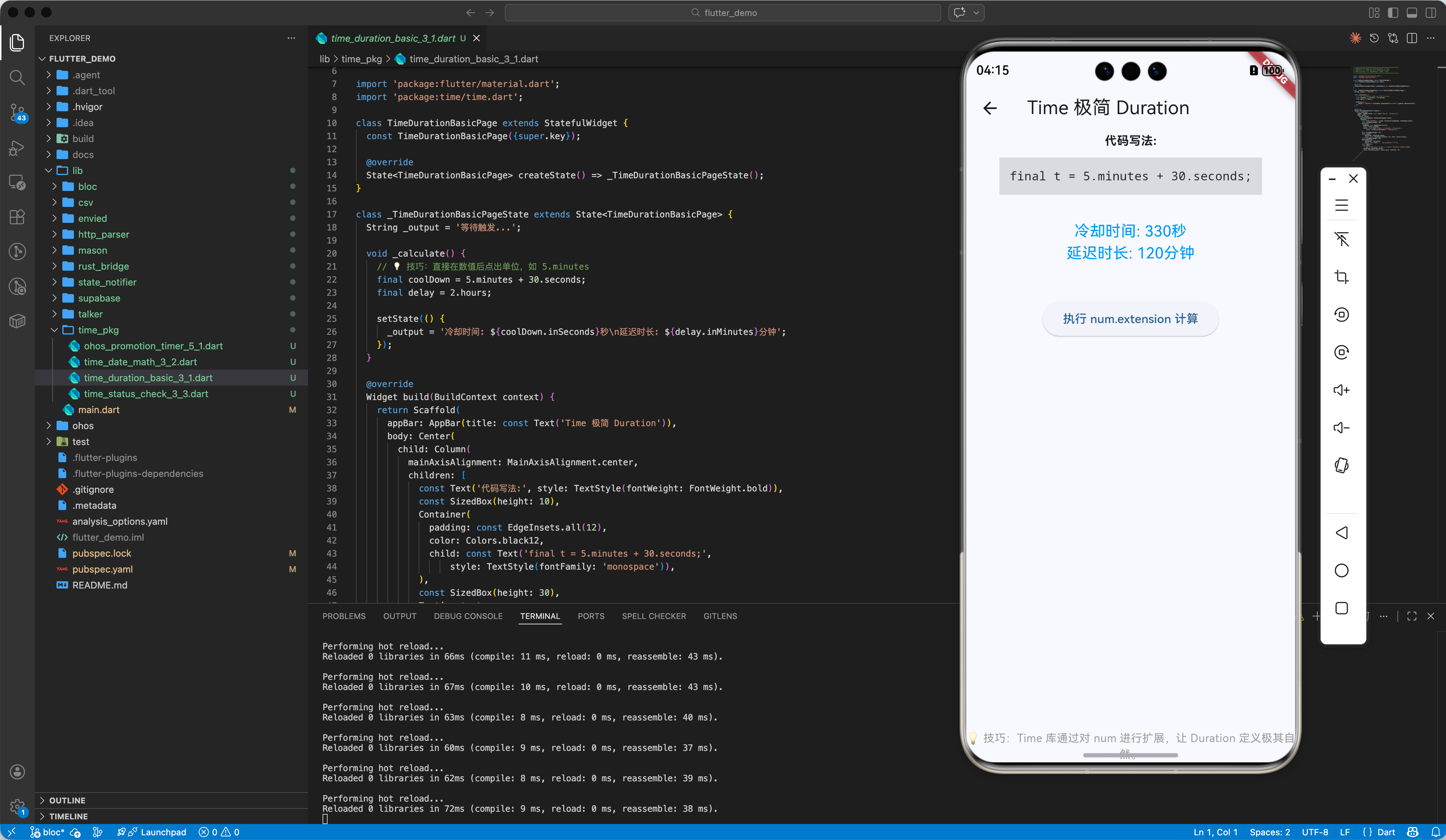Toggle bottom panel layout icon
The image size is (1446, 840).
1412,13
